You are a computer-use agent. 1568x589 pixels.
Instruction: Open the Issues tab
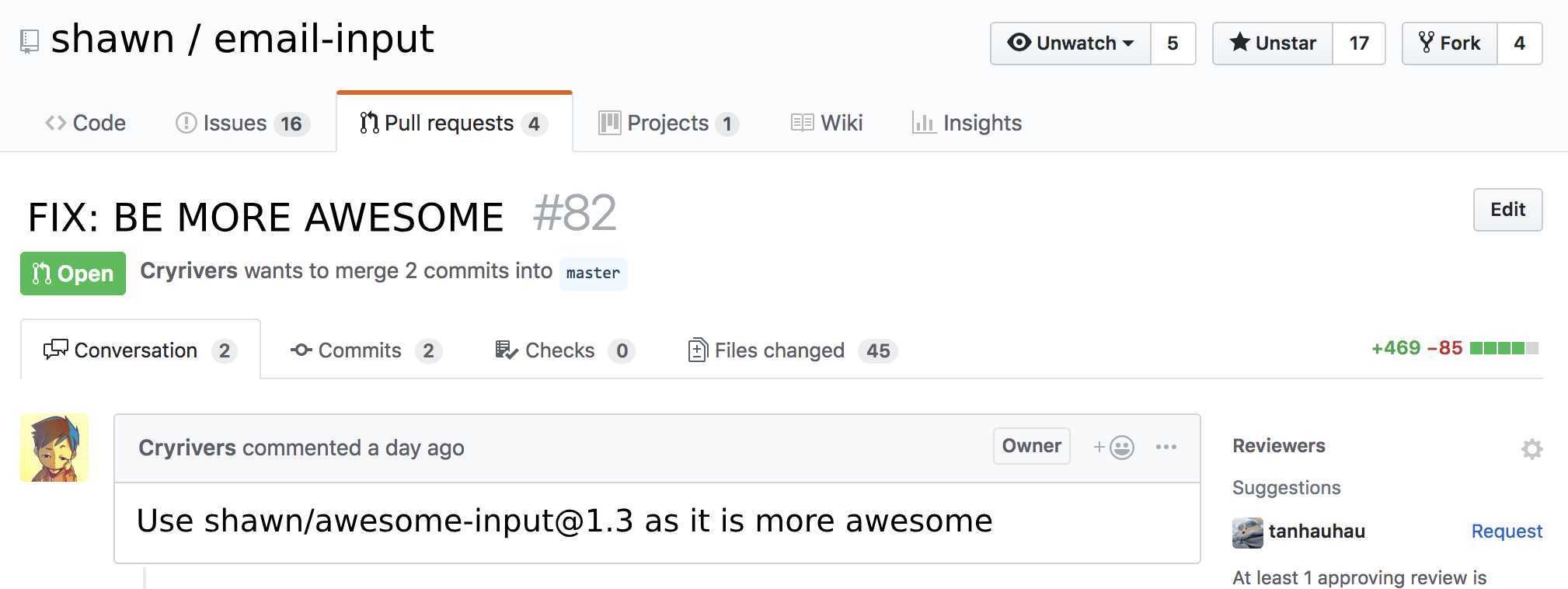[x=242, y=123]
